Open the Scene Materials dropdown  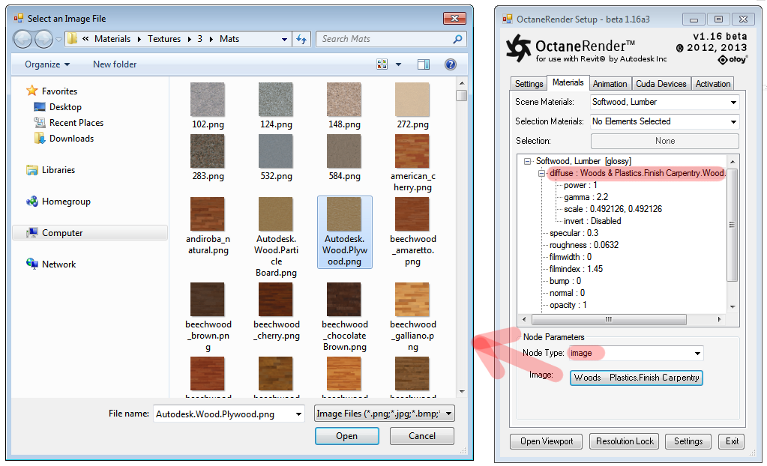tap(664, 102)
